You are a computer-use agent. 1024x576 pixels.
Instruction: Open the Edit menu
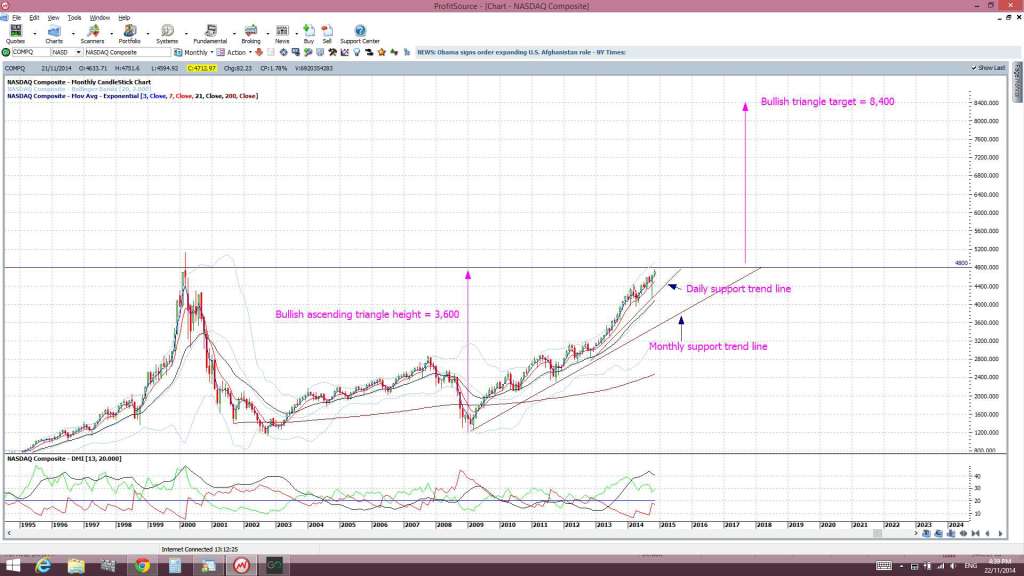34,18
